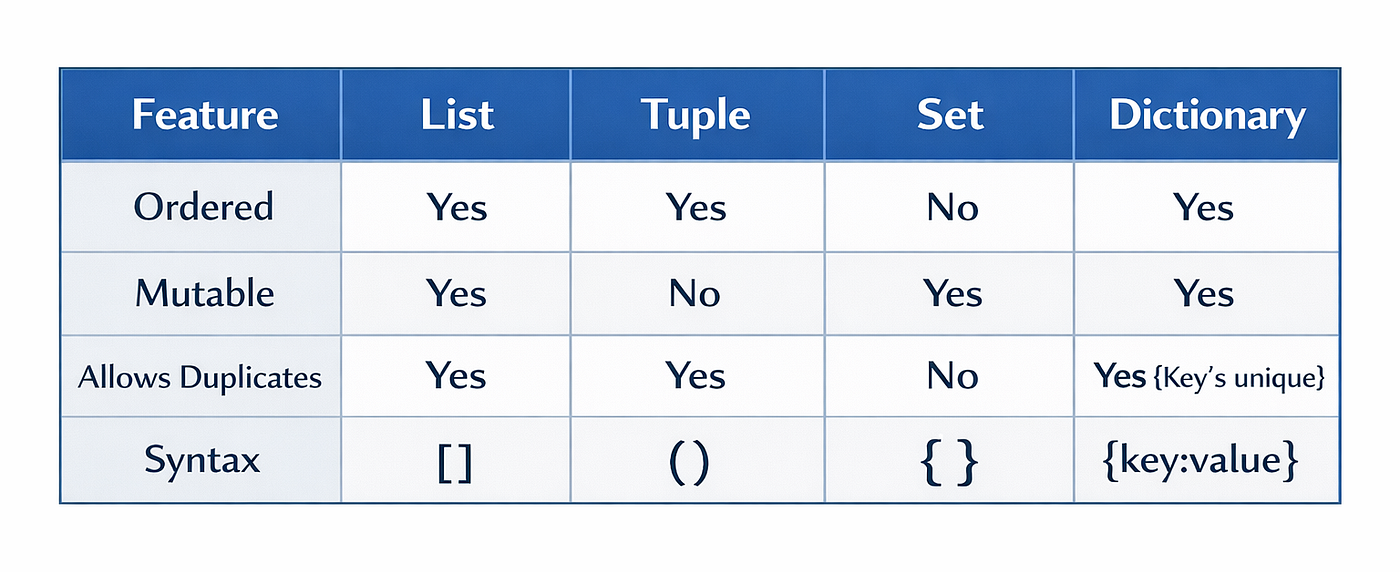Click Yes for Tuple Allows Duplicates
The image size is (1400, 572).
pos(696,376)
